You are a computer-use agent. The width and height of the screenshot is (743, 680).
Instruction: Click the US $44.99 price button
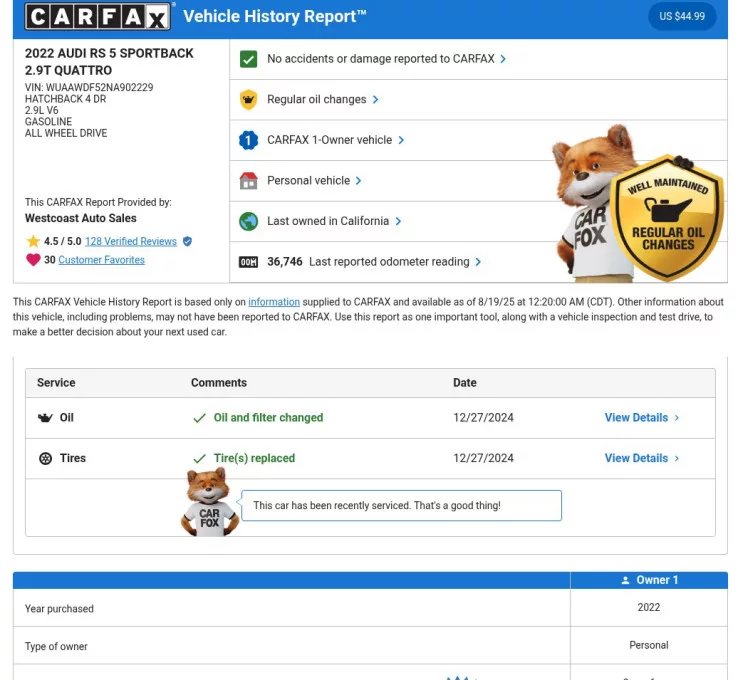pyautogui.click(x=682, y=16)
